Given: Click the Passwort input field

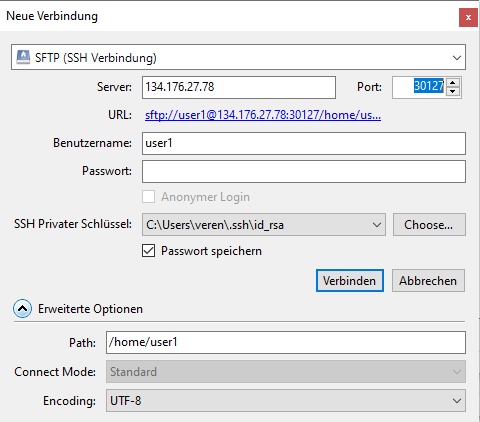Looking at the screenshot, I should coord(304,171).
